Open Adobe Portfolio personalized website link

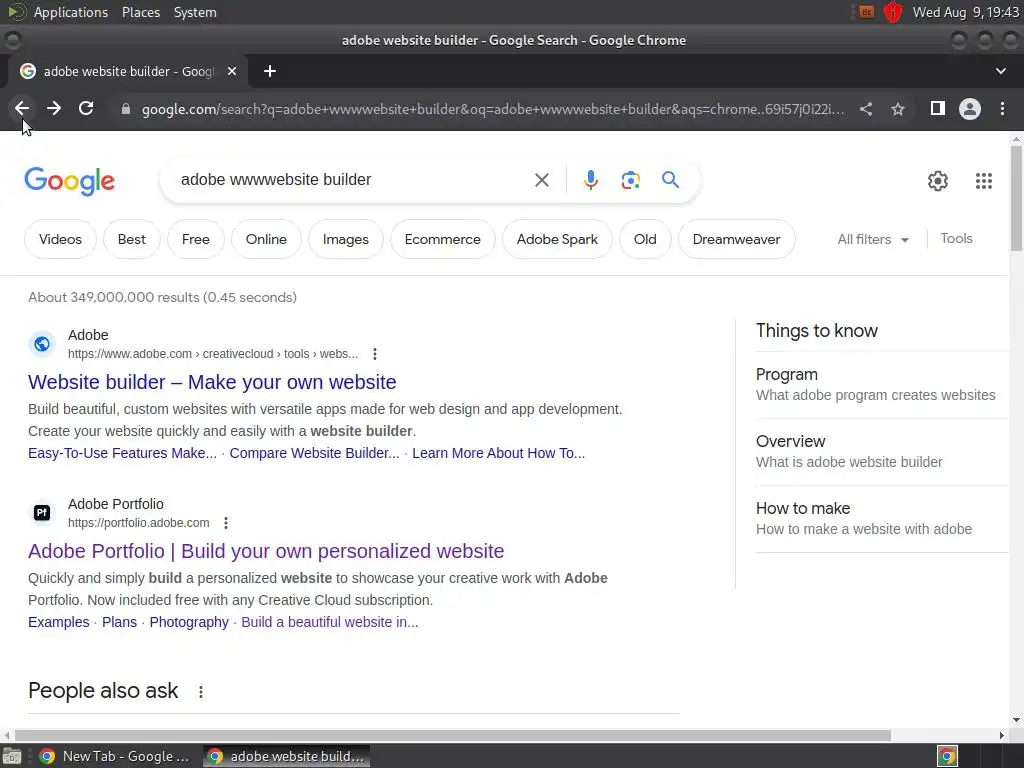266,551
